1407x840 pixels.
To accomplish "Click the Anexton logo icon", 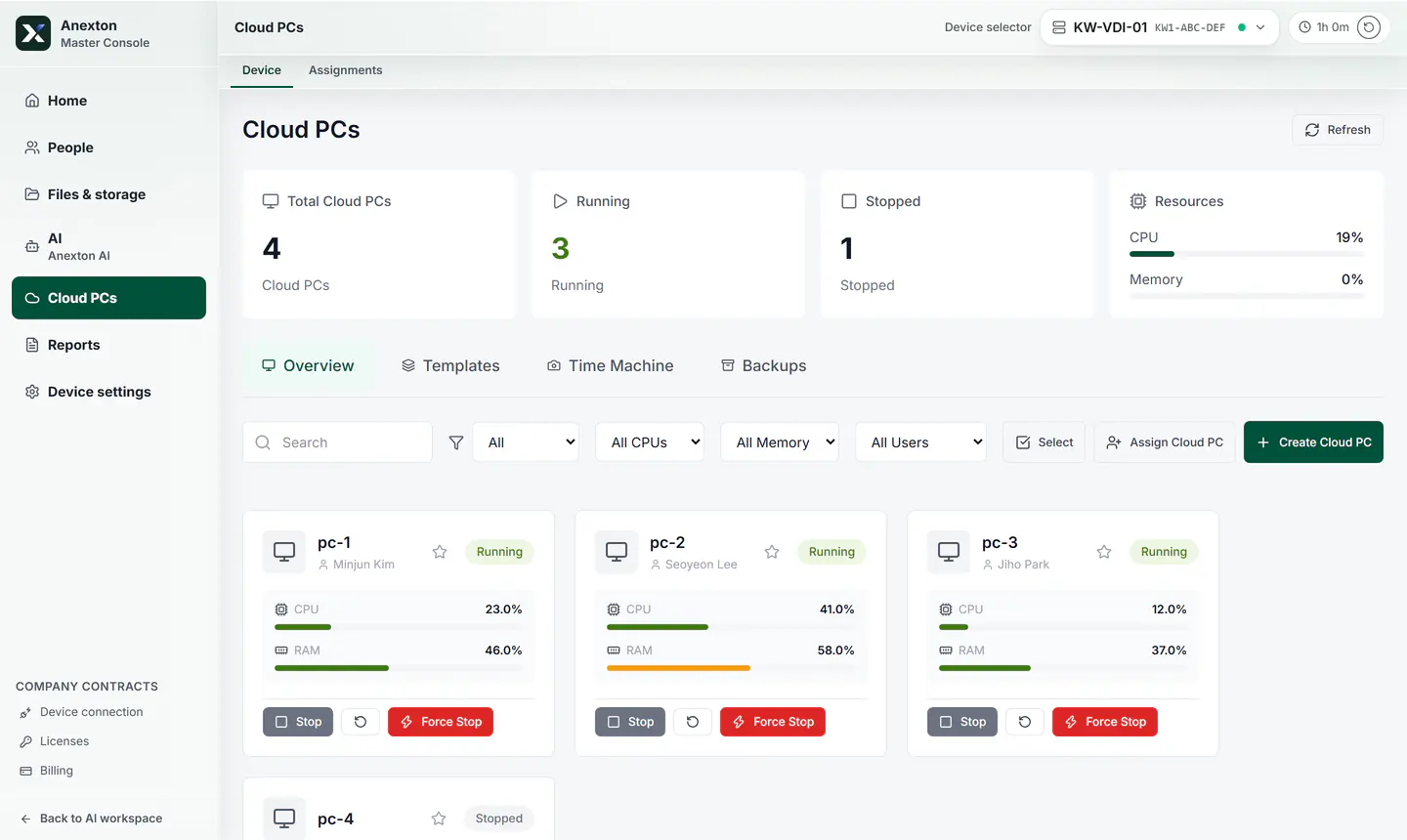I will [33, 33].
